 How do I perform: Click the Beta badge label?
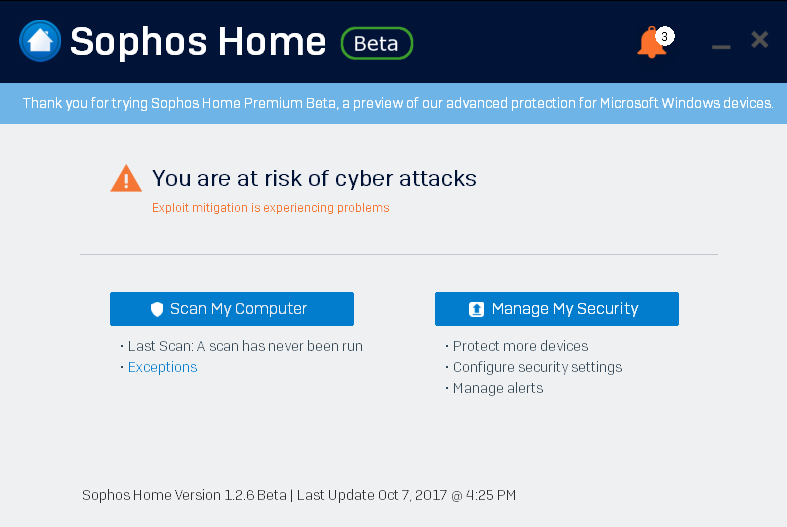click(376, 43)
